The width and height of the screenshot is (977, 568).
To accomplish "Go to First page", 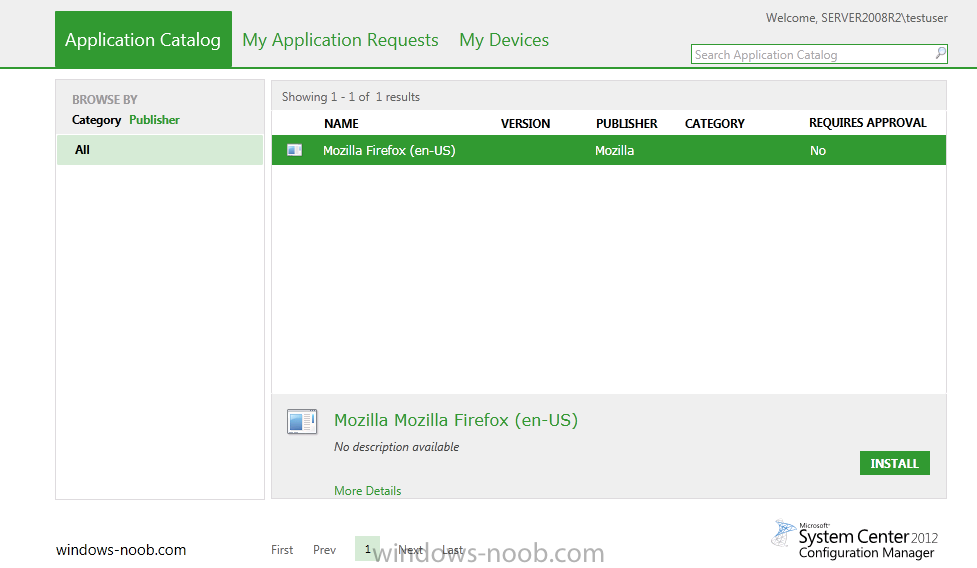I will click(x=282, y=549).
